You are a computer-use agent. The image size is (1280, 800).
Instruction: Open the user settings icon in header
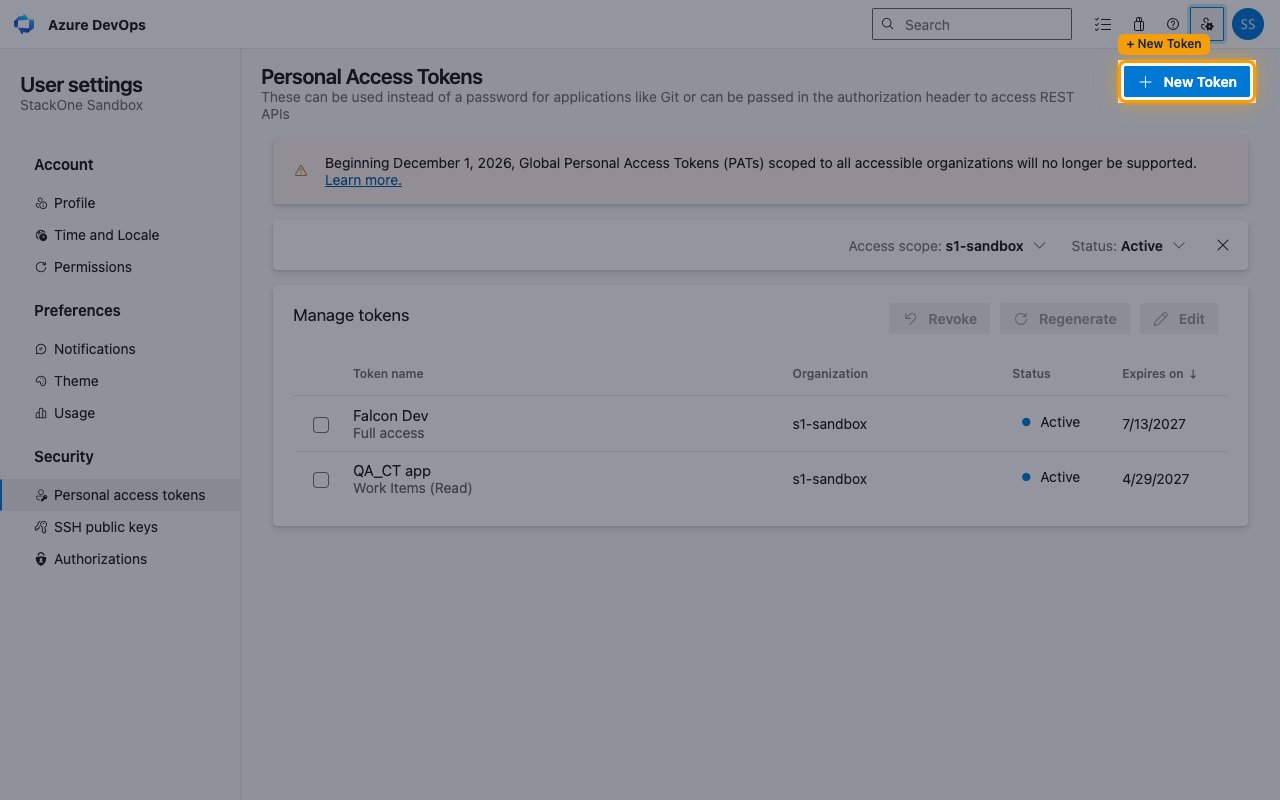click(1207, 24)
